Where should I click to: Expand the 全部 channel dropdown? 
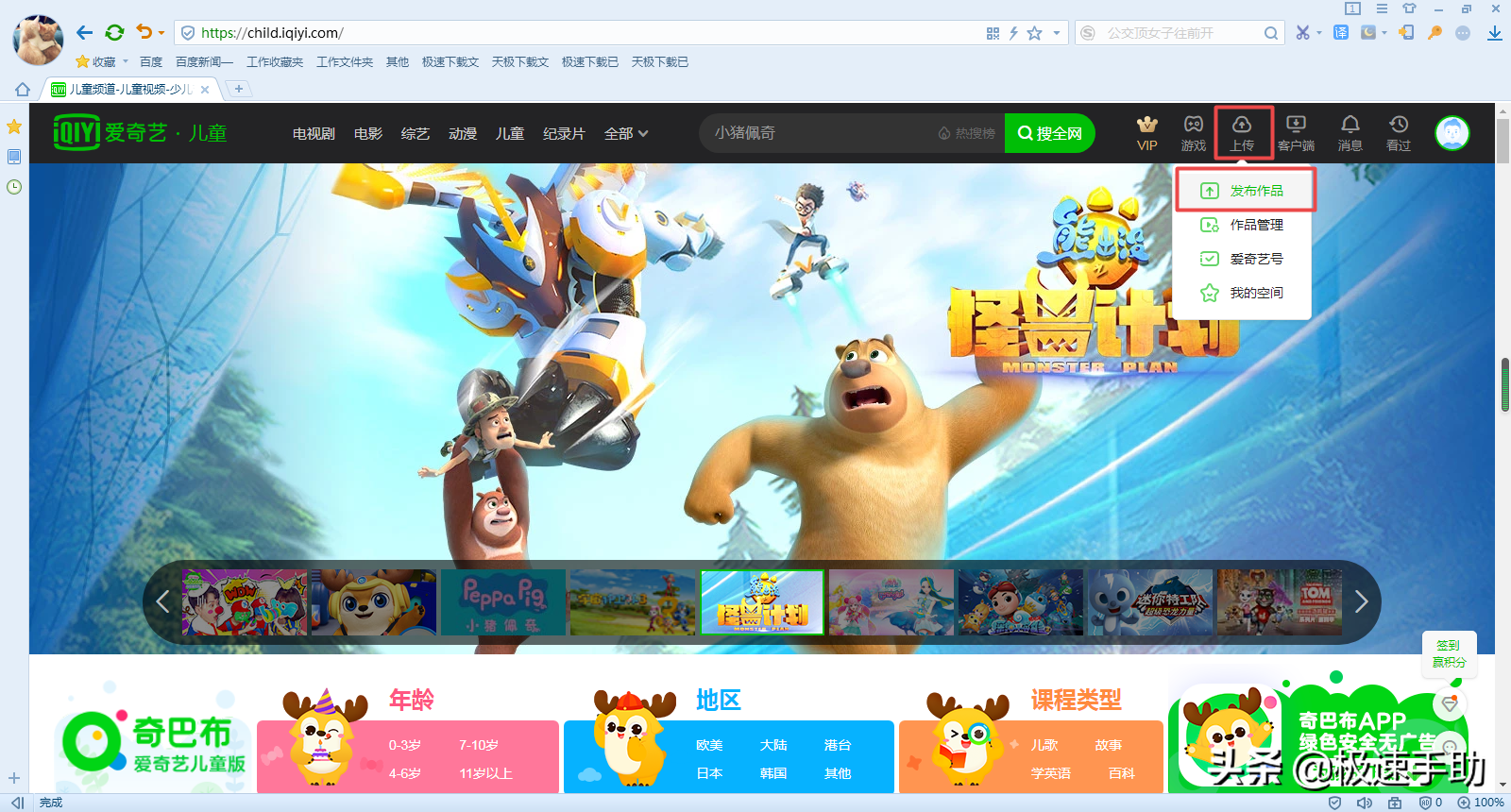point(626,133)
